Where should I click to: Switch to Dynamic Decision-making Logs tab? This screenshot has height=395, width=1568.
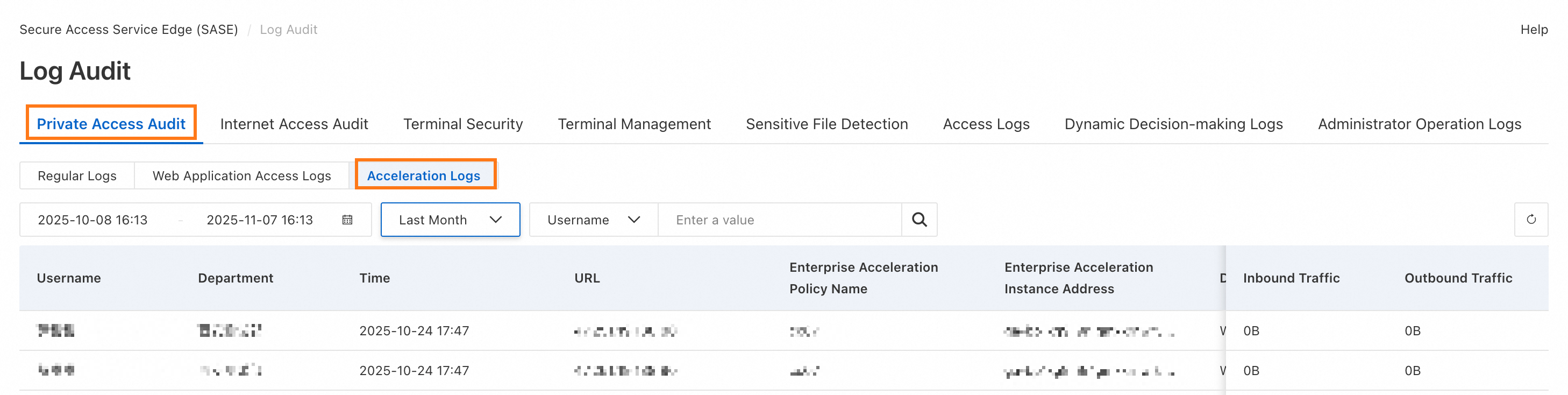coord(1173,124)
